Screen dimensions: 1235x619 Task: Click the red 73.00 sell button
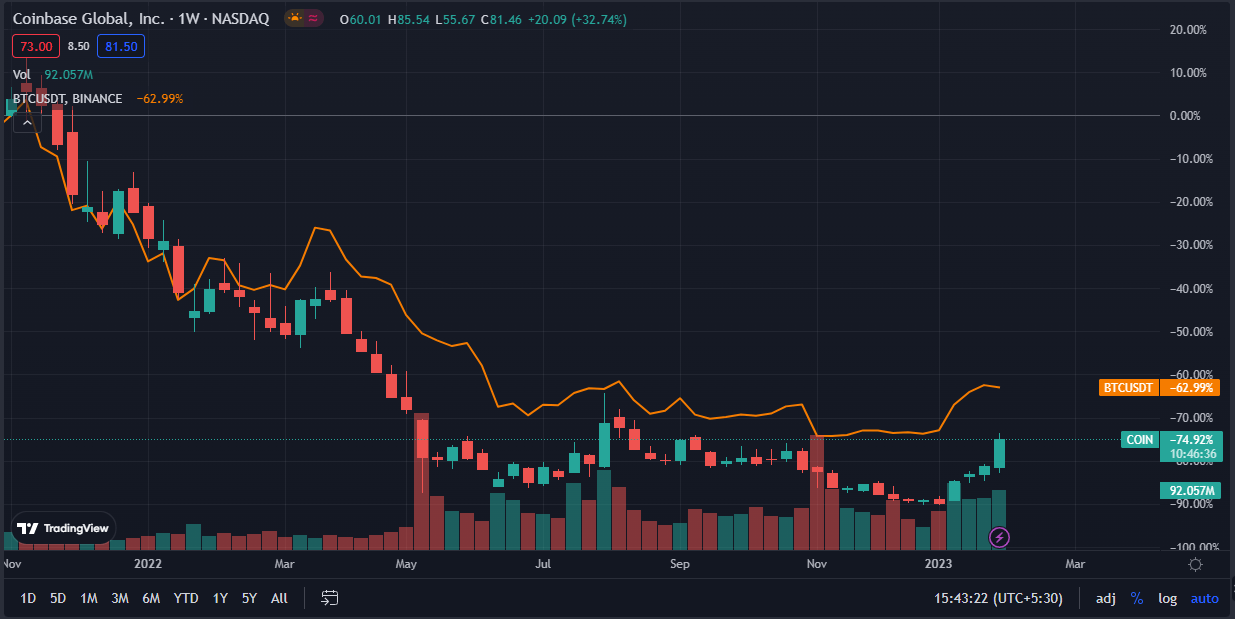tap(35, 46)
